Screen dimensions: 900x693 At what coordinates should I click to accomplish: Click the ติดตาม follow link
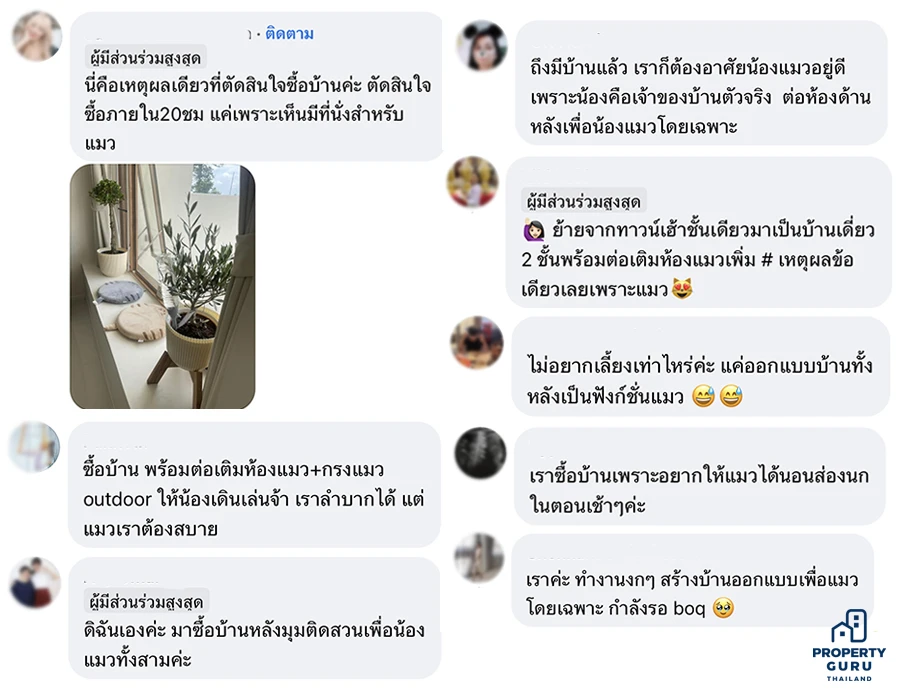(289, 34)
